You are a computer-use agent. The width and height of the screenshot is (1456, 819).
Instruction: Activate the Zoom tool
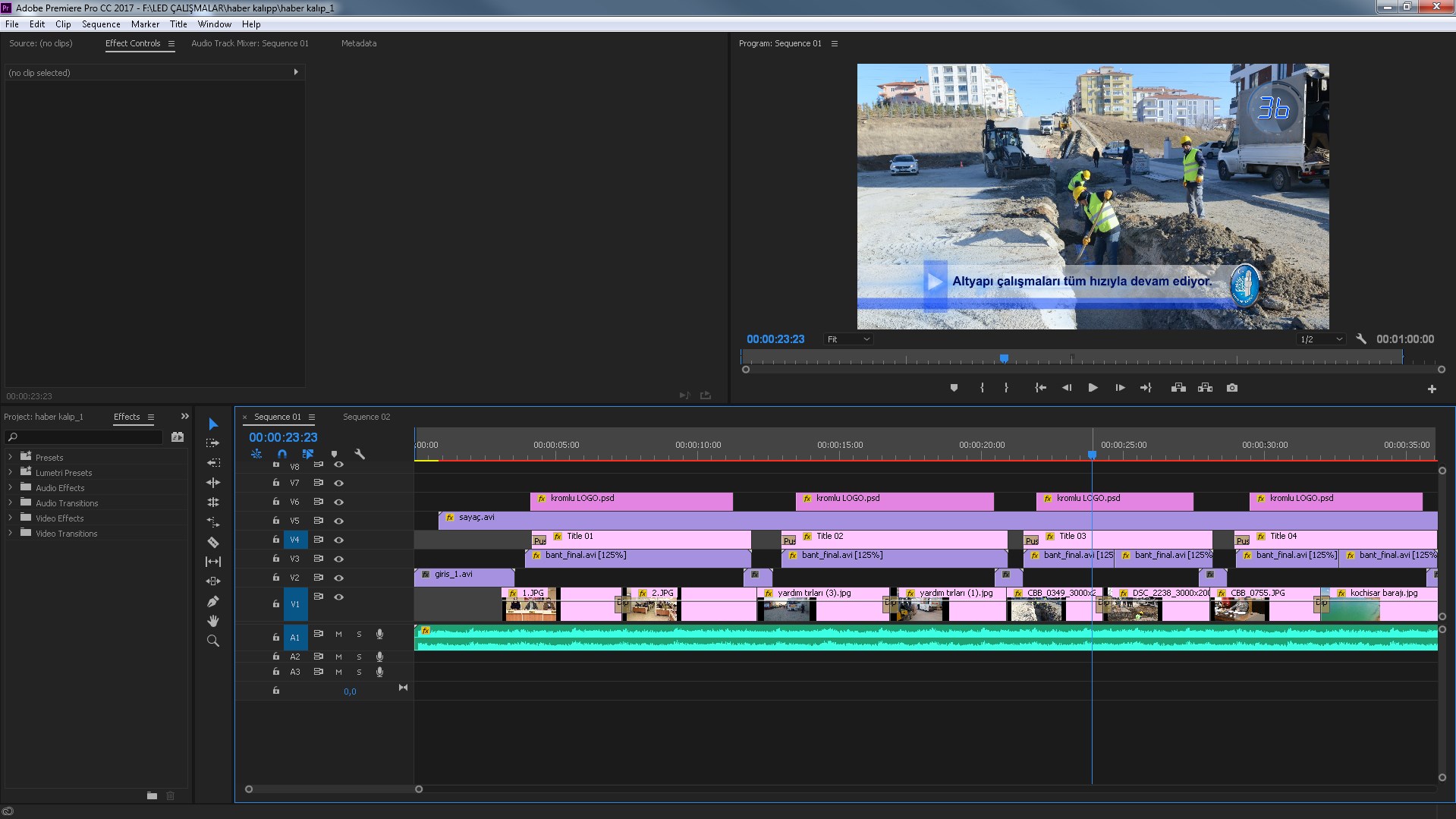point(213,641)
